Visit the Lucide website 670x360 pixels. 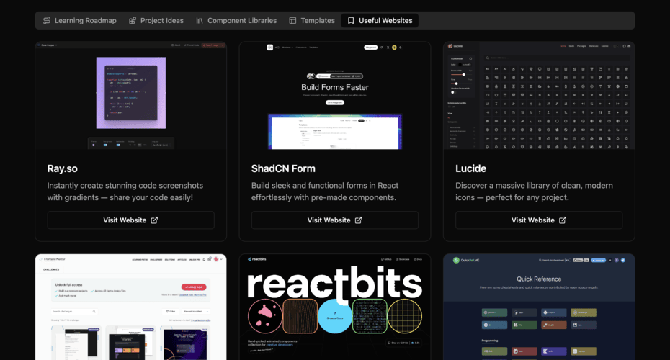[539, 220]
